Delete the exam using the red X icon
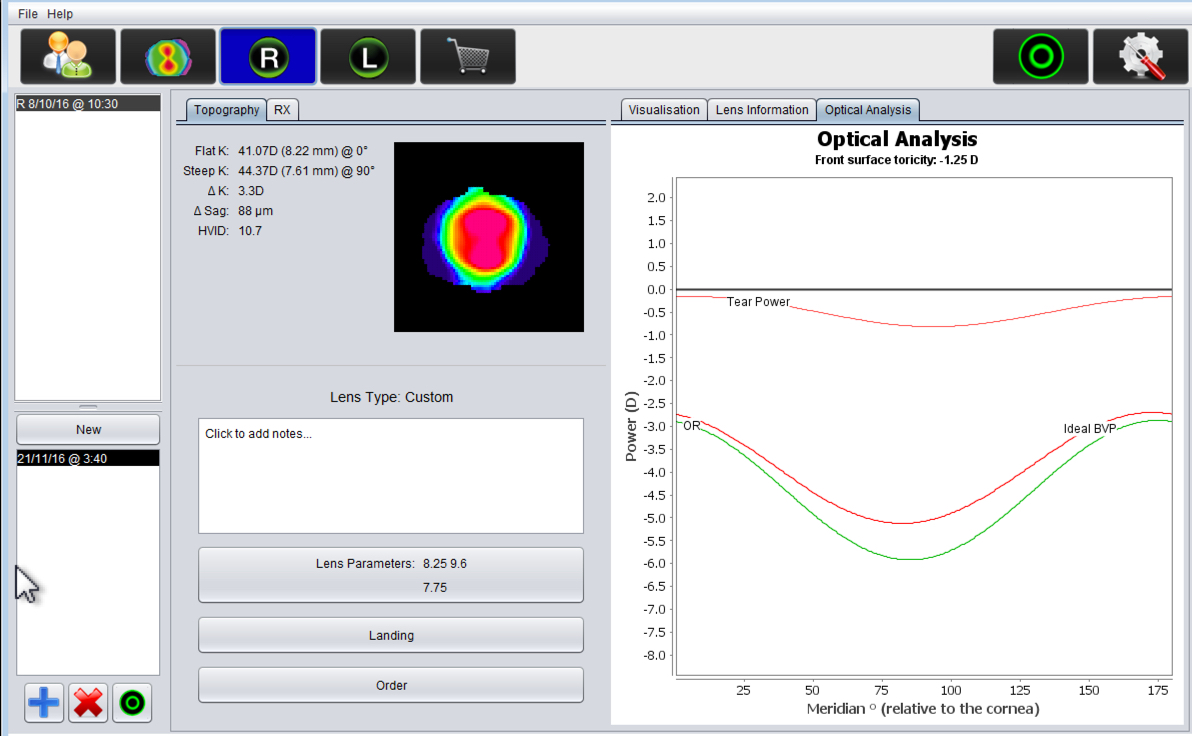Screen dimensions: 1192x736 click(88, 703)
